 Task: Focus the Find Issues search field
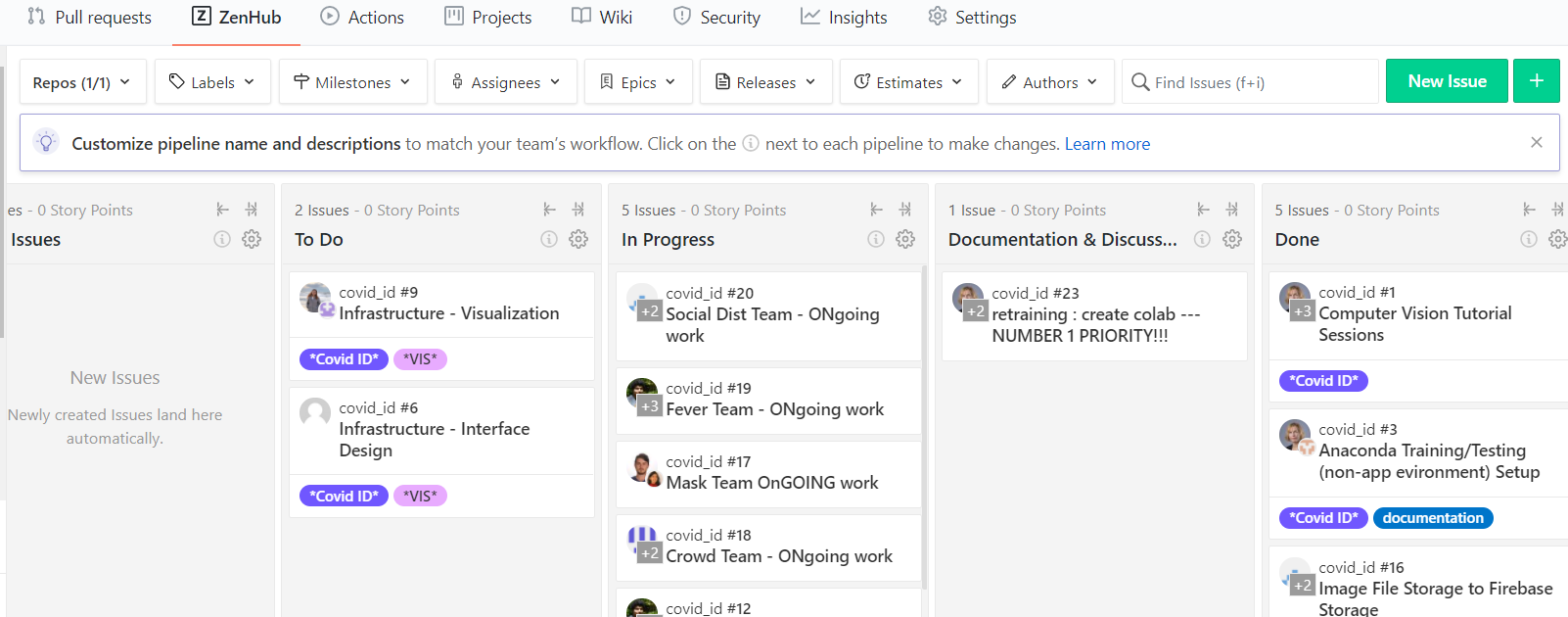(x=1258, y=82)
